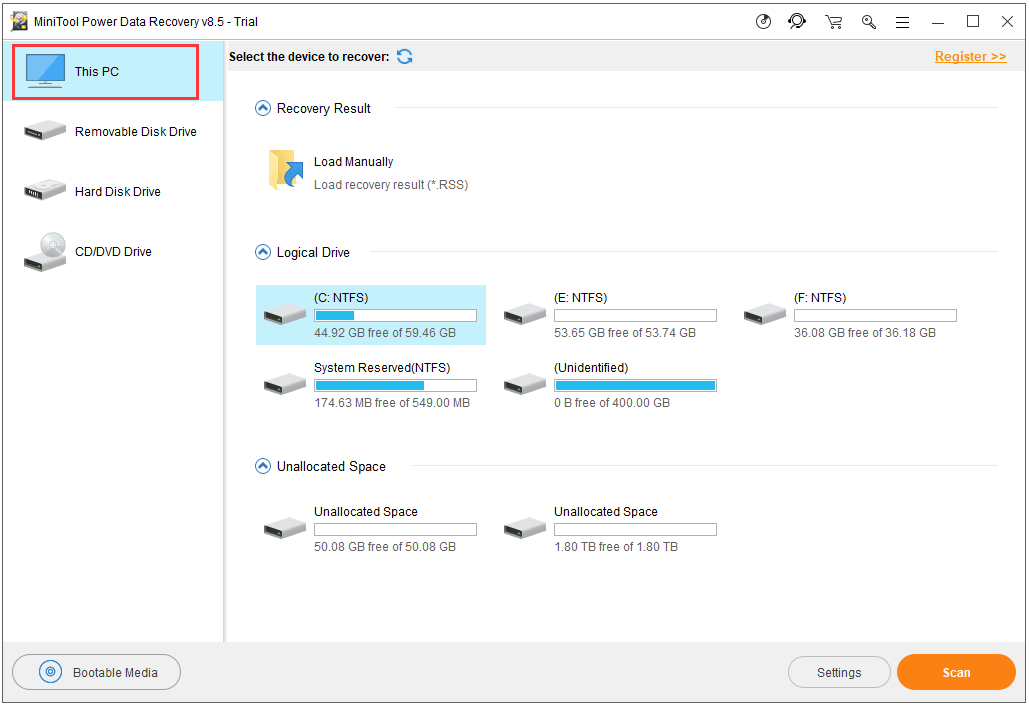Click the C: NTFS drive icon
Image resolution: width=1029 pixels, height=706 pixels.
pos(285,314)
